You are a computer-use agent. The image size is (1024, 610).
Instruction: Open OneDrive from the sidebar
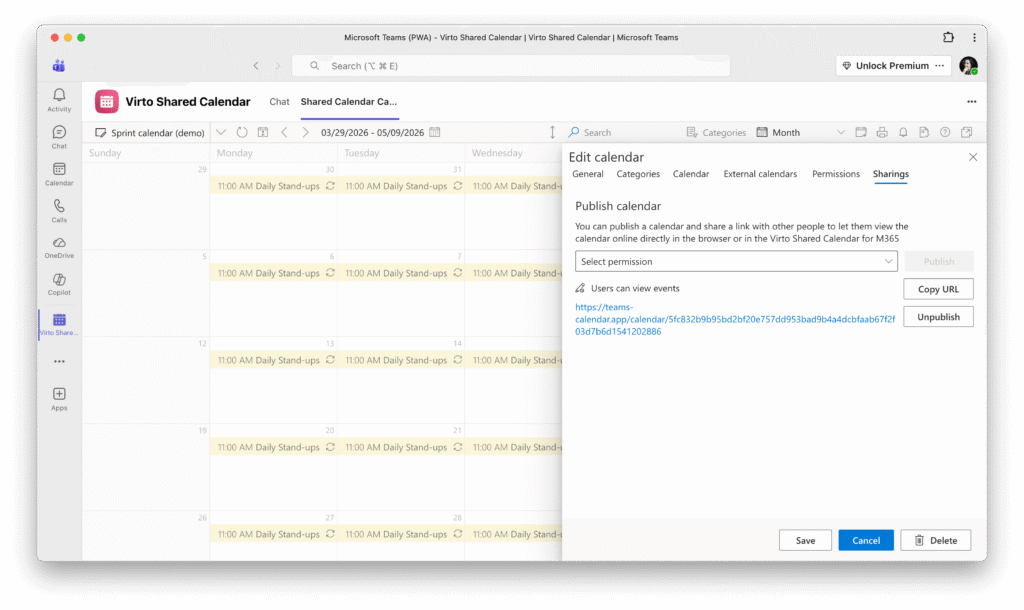59,248
